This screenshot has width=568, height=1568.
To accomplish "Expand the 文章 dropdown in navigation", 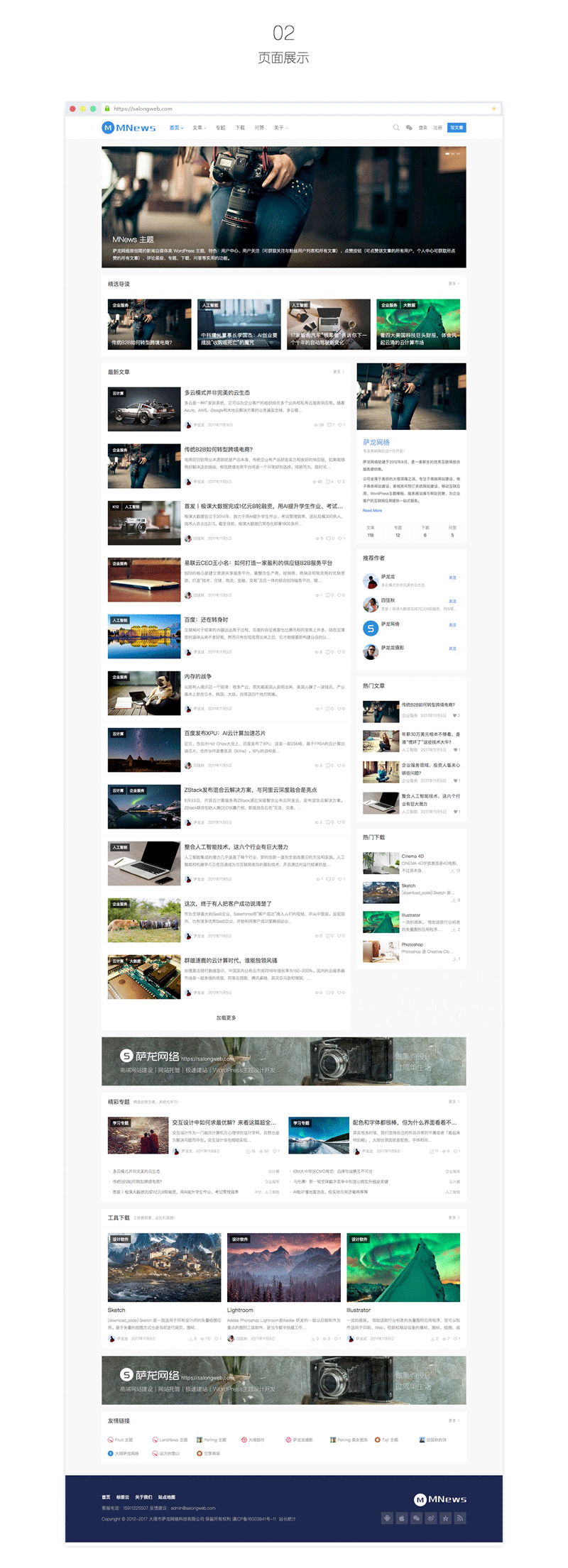I will (200, 128).
